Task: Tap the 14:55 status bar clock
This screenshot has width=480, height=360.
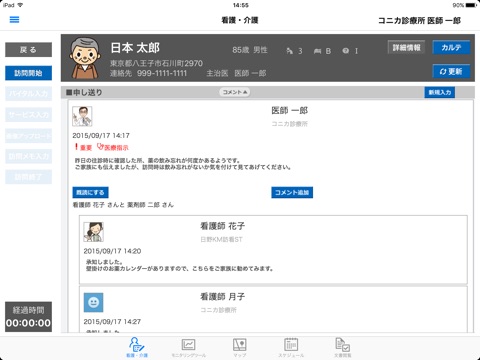Action: point(241,5)
